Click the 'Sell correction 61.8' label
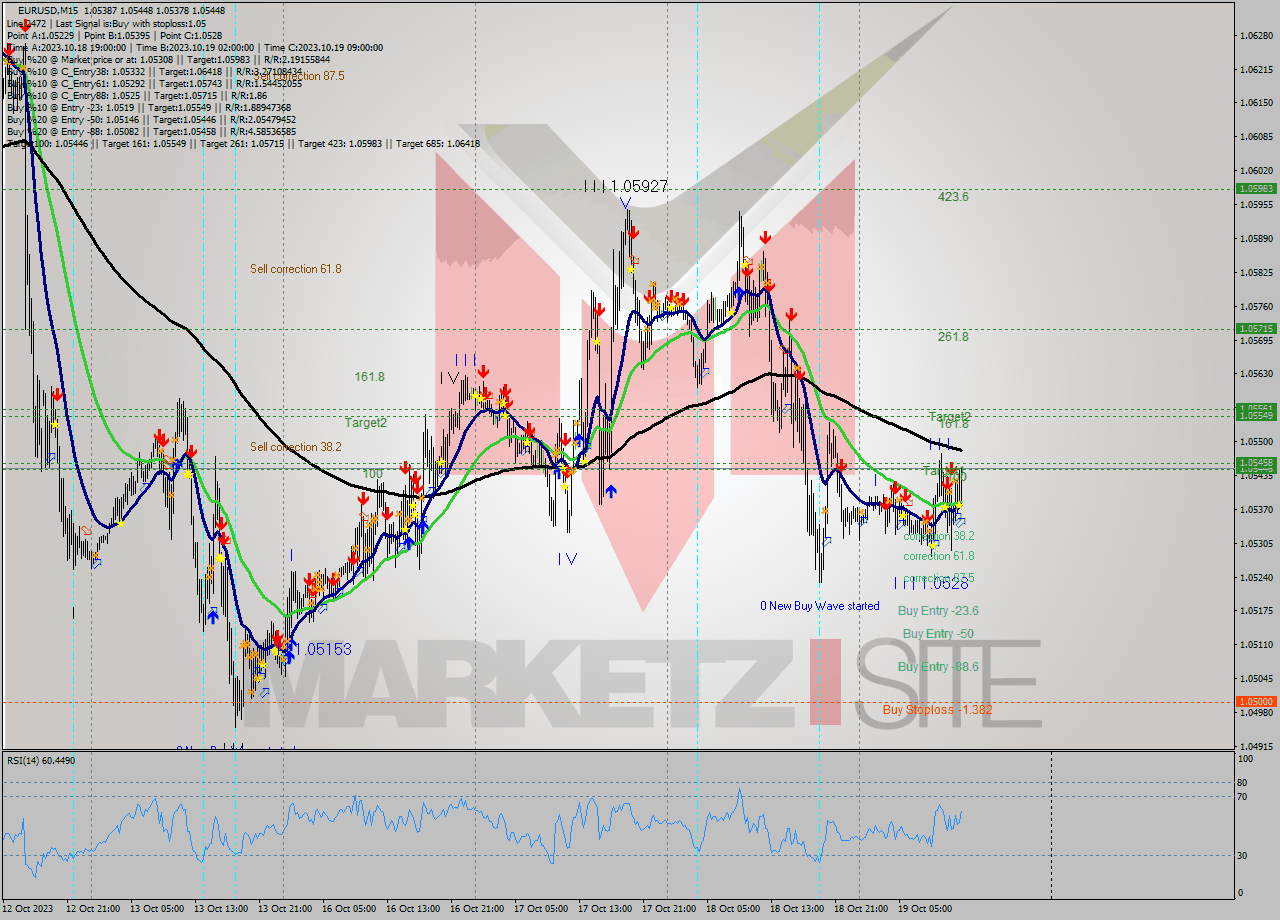Screen dimensions: 1280x920 tap(296, 269)
